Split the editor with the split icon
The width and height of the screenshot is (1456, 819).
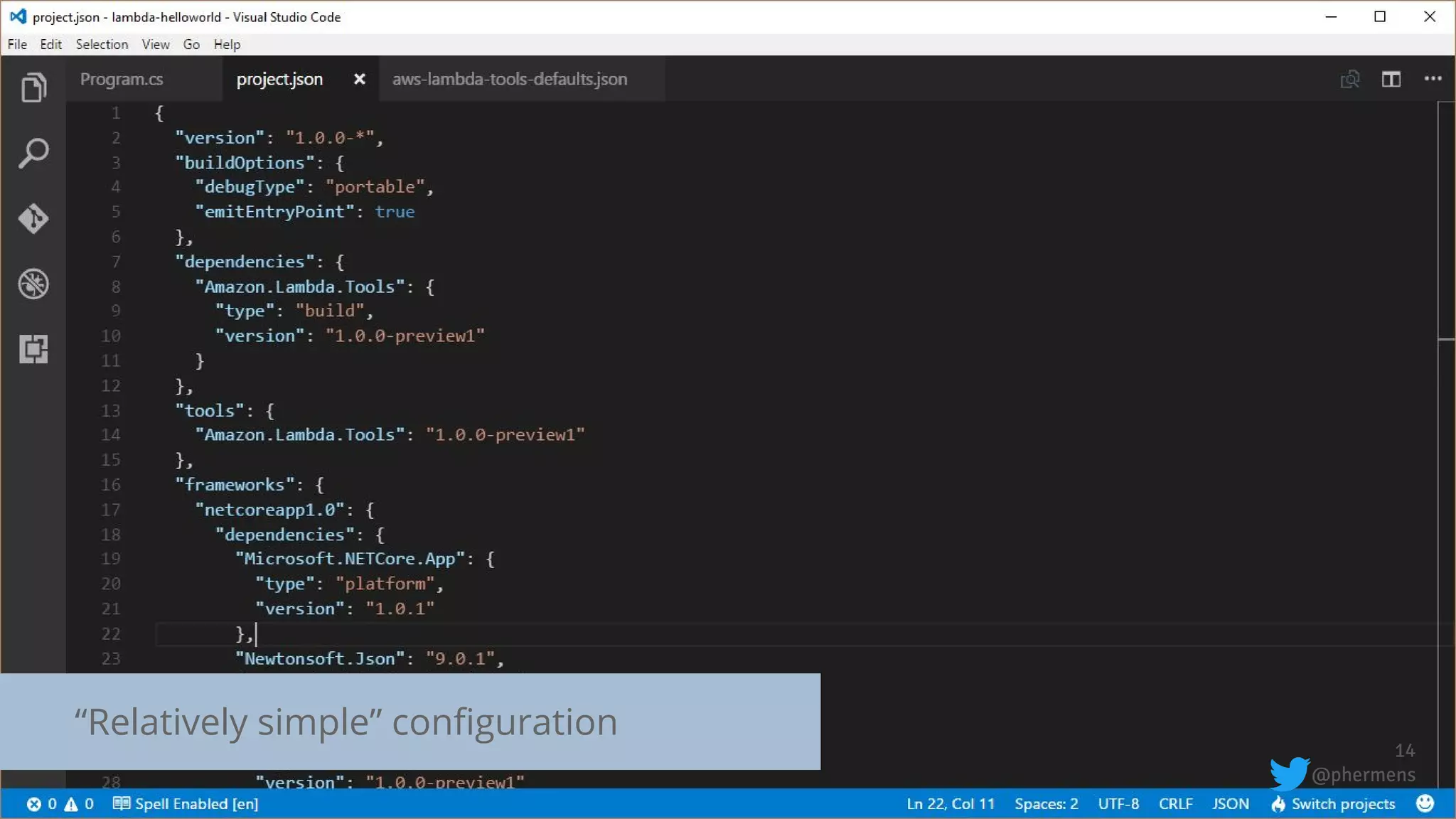tap(1391, 79)
